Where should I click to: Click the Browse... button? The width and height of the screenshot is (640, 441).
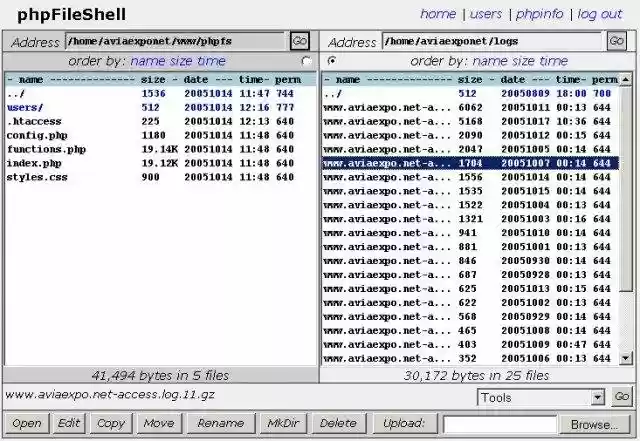tap(594, 425)
